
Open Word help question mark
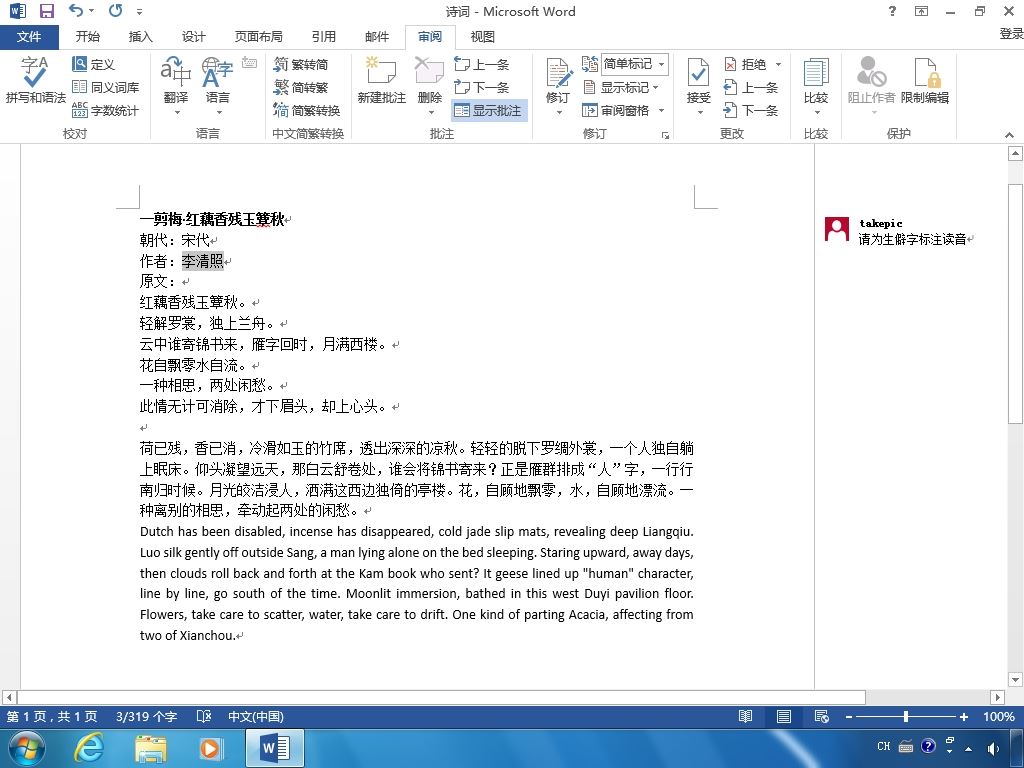[892, 11]
